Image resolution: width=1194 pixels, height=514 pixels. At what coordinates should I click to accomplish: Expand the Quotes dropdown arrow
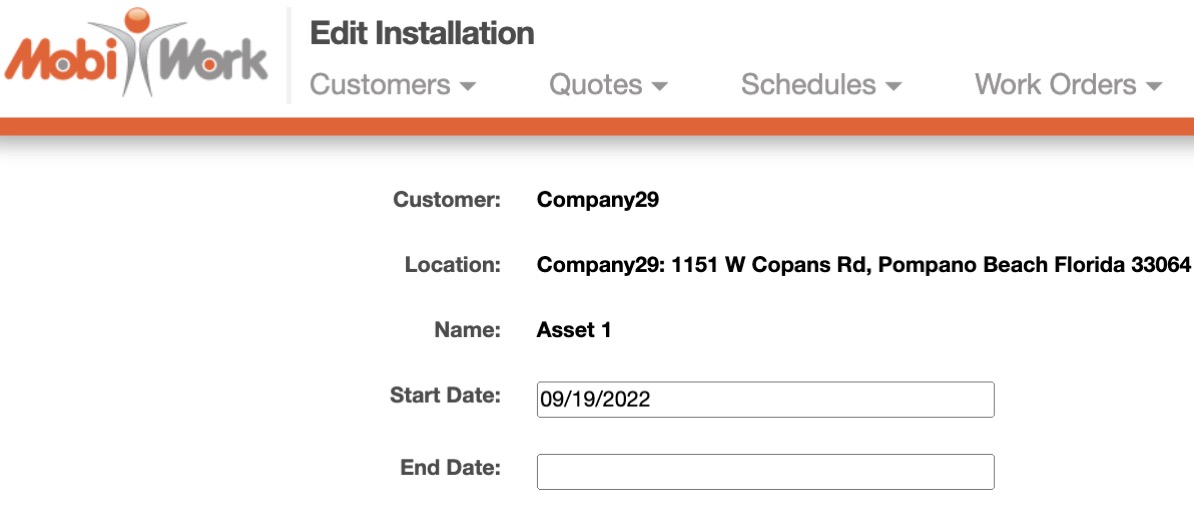coord(659,87)
